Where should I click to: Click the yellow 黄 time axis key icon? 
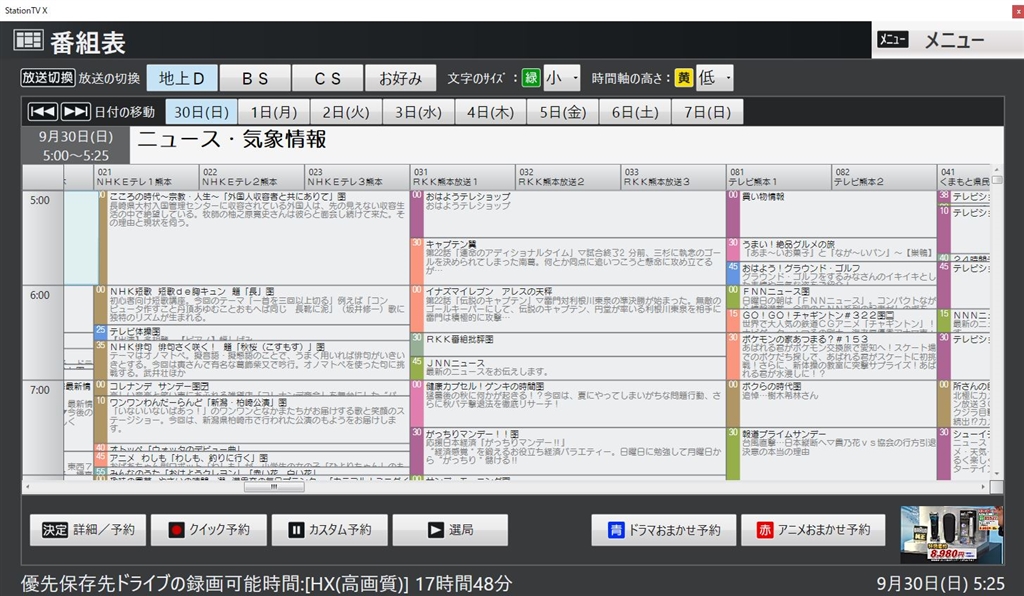[x=683, y=78]
